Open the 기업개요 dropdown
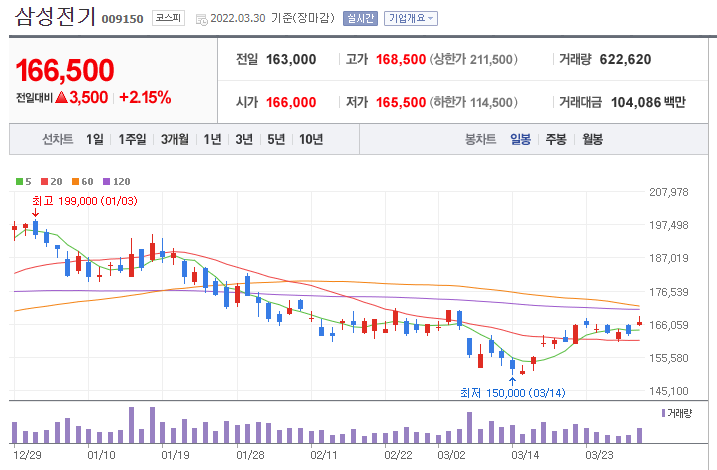717x470 pixels. 411,18
